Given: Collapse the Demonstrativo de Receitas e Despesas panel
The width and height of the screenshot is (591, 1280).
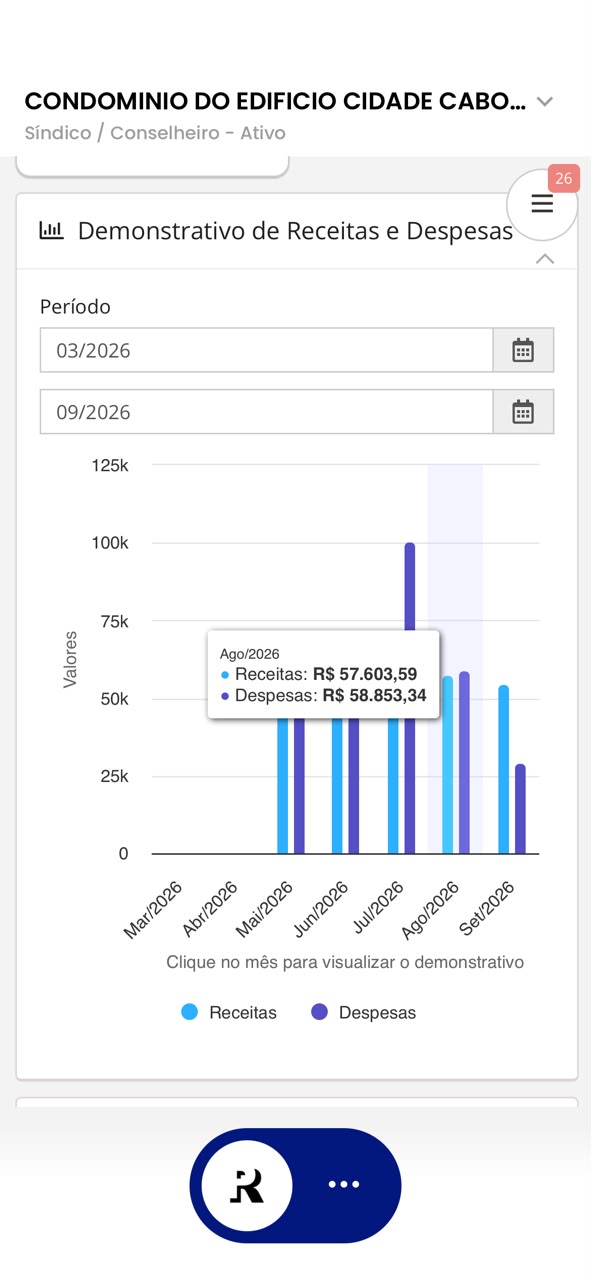Looking at the screenshot, I should (544, 259).
